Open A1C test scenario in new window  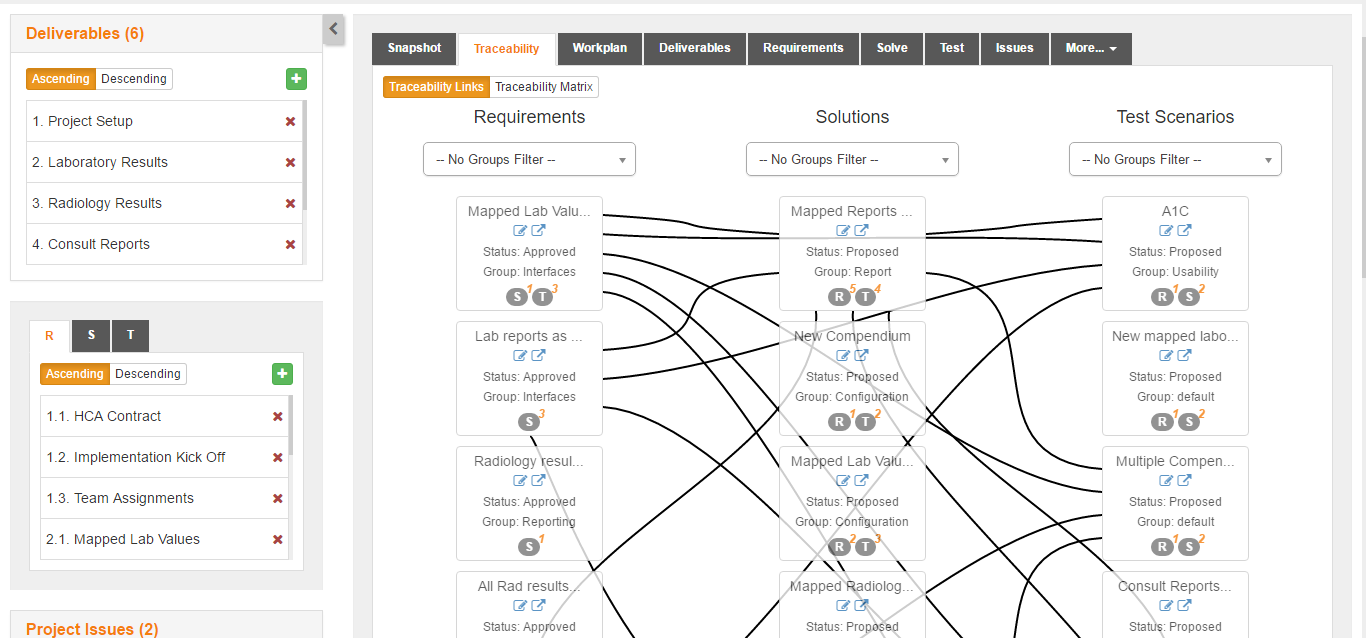pyautogui.click(x=1184, y=231)
